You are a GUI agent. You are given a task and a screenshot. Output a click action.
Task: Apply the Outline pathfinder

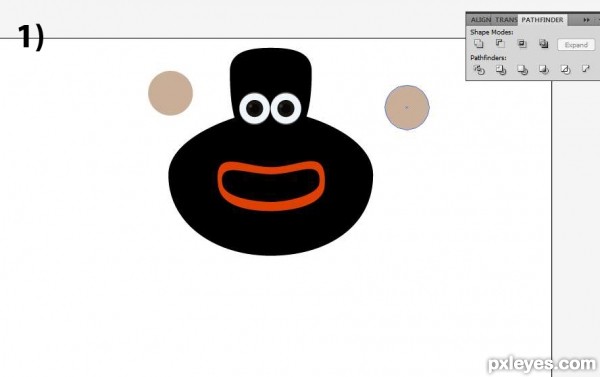click(565, 70)
